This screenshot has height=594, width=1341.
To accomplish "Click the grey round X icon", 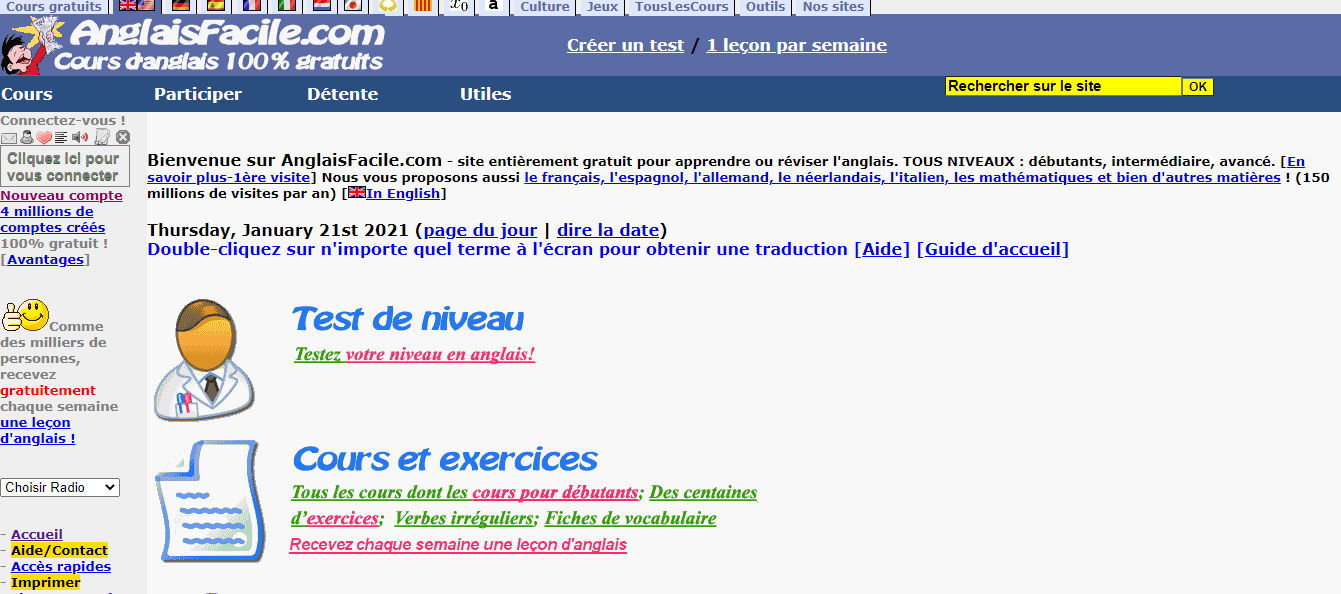I will click(x=122, y=138).
